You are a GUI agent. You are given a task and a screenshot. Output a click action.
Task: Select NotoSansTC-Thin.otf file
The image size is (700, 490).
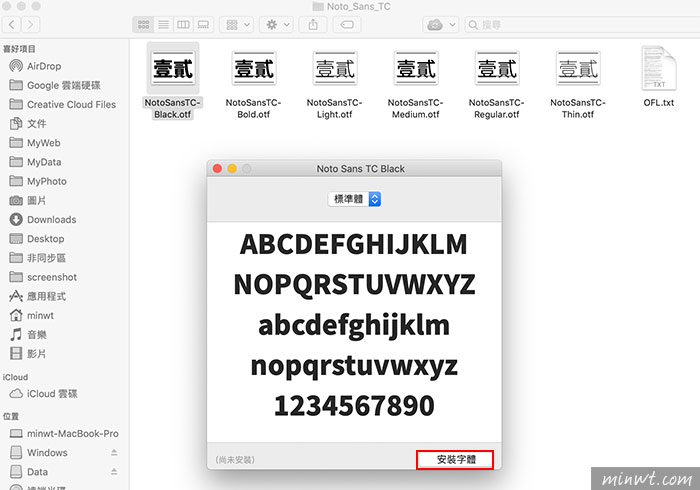[578, 85]
